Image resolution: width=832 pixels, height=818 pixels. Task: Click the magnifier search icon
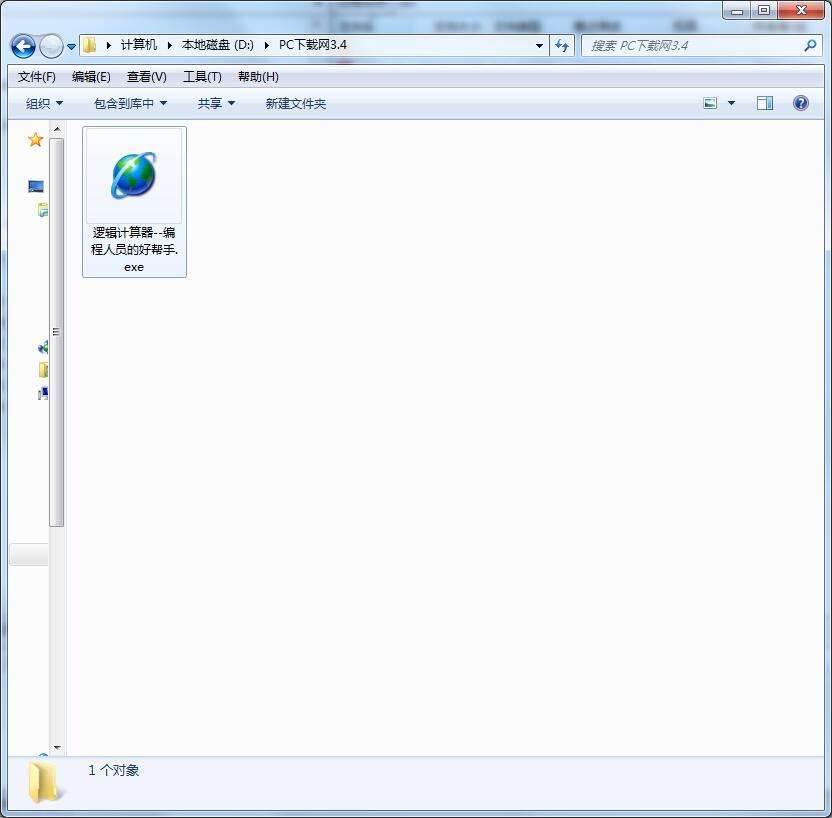point(810,46)
